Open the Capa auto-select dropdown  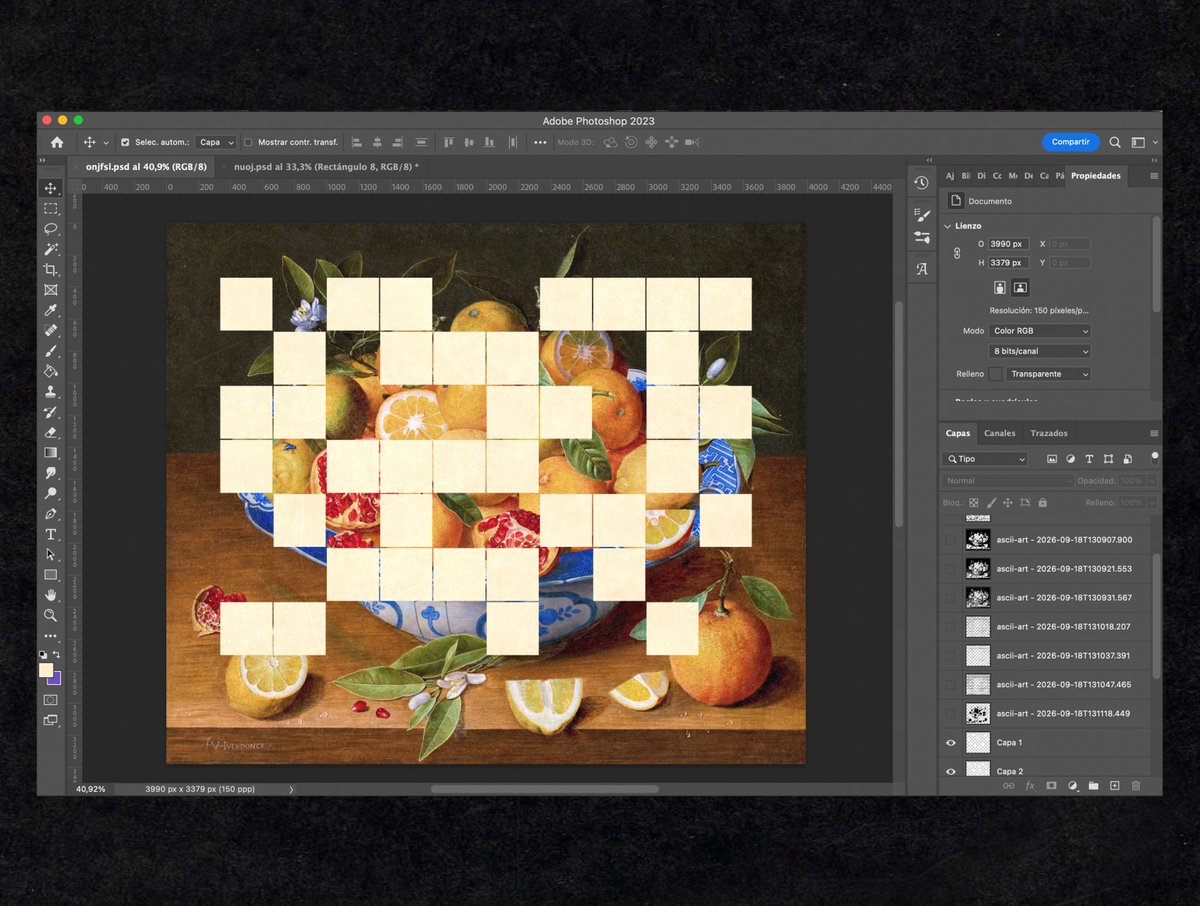pos(216,142)
